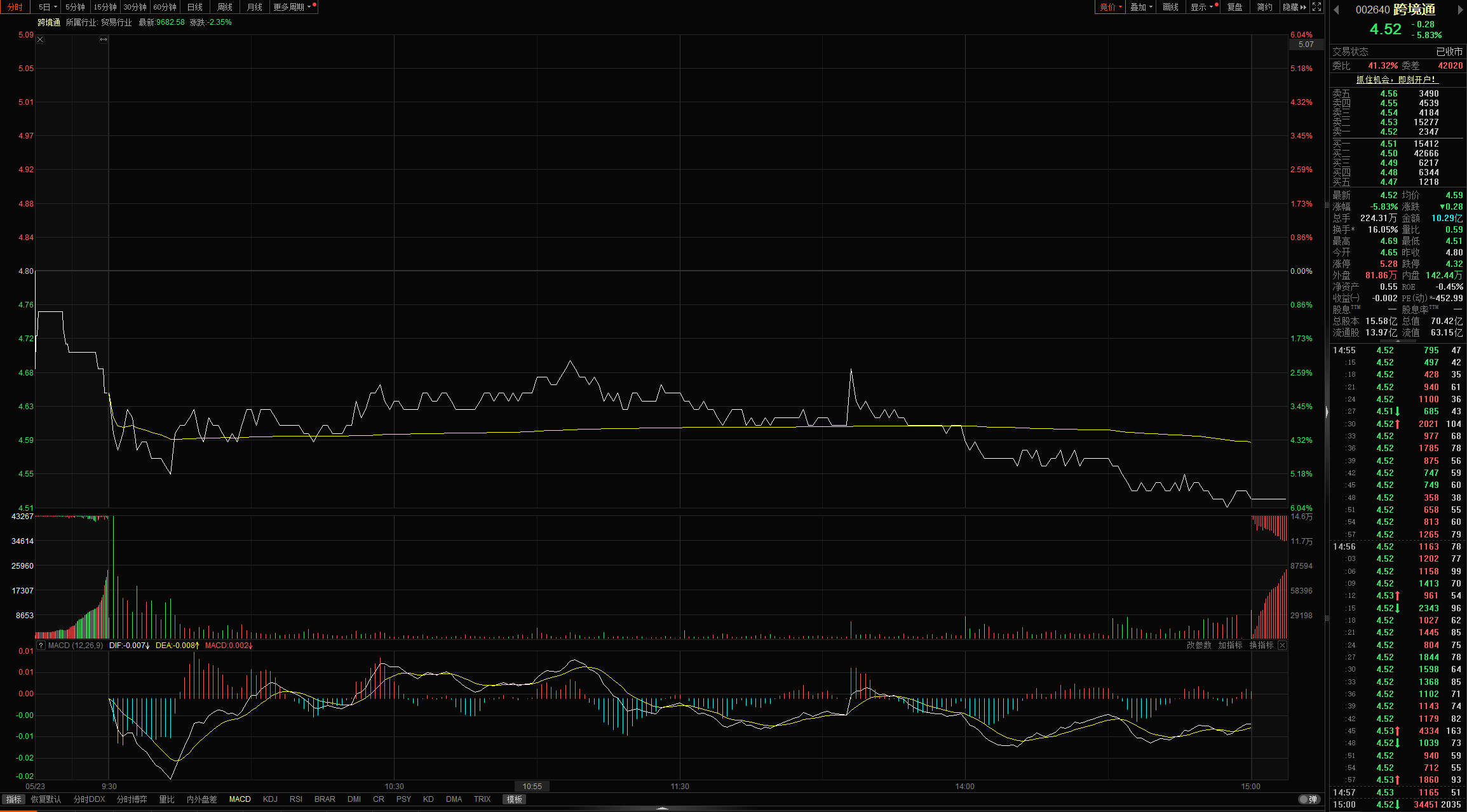Expand the bottom panel up-arrow
This screenshot has width=1467, height=812.
coord(662,809)
